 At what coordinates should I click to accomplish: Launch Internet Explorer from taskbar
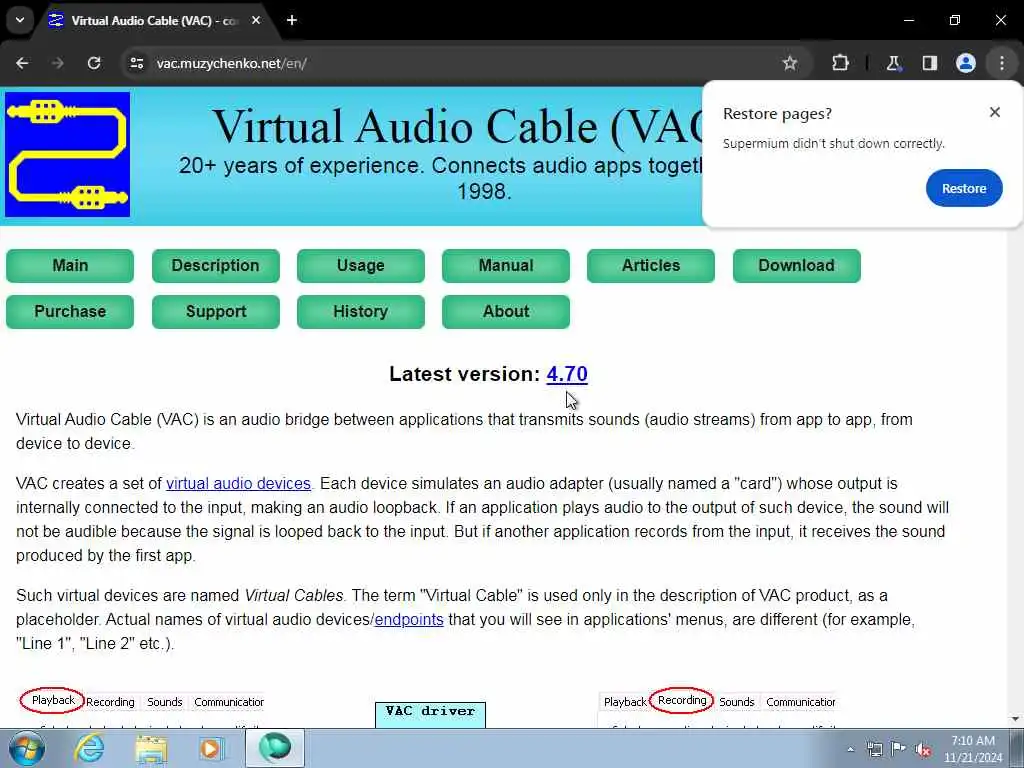[89, 748]
